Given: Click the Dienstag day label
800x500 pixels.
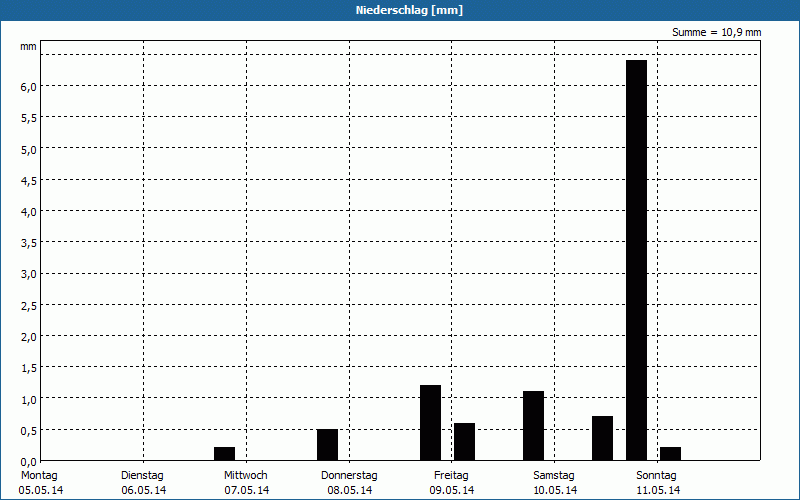Looking at the screenshot, I should [x=142, y=475].
